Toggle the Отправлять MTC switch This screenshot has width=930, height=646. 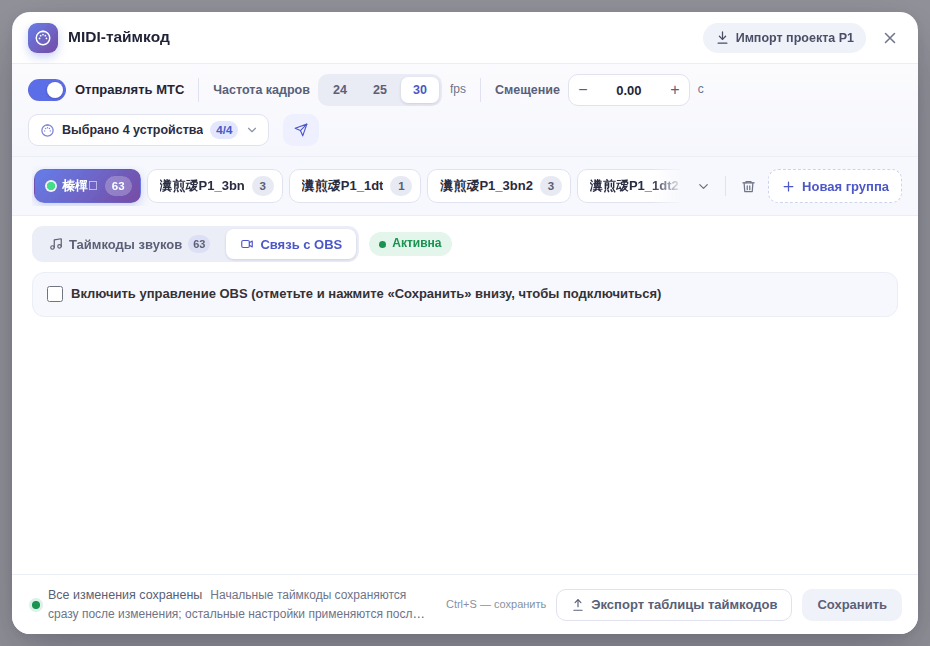[47, 90]
